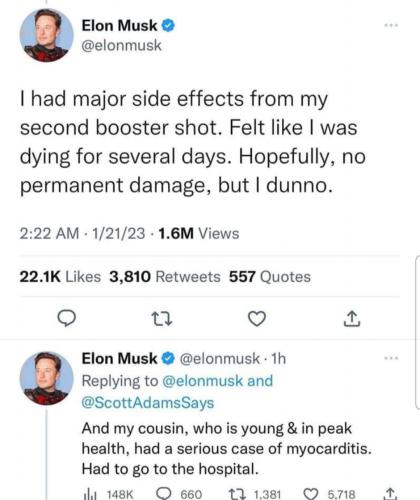View the 3,810 Retweets list
Screen dimensions: 420x500
(165, 277)
